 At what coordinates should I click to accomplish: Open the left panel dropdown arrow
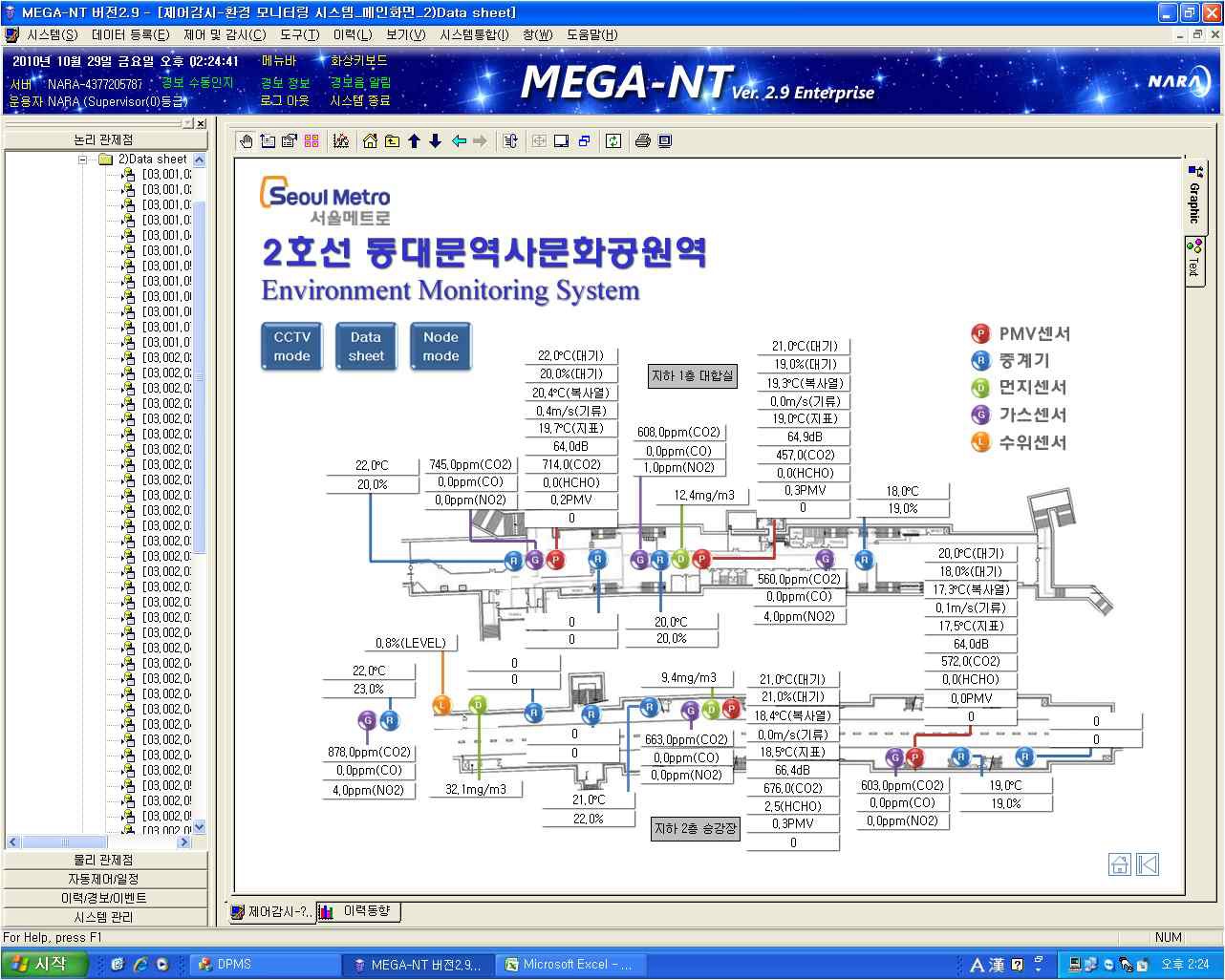[187, 123]
